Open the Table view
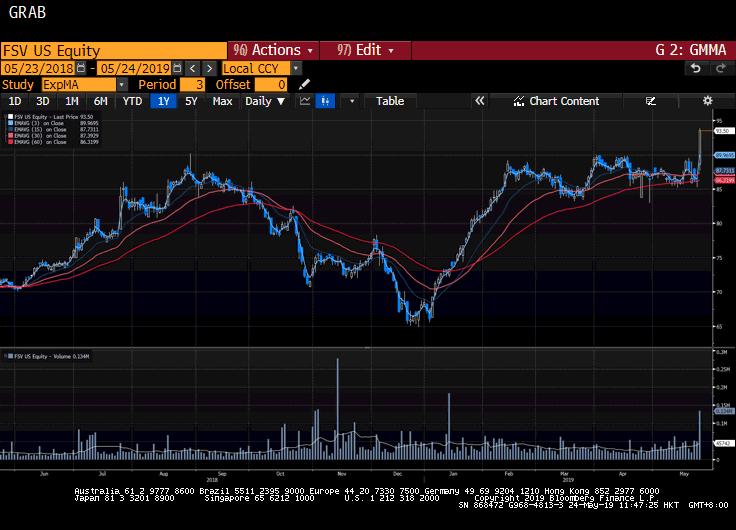736x530 pixels. (x=390, y=101)
